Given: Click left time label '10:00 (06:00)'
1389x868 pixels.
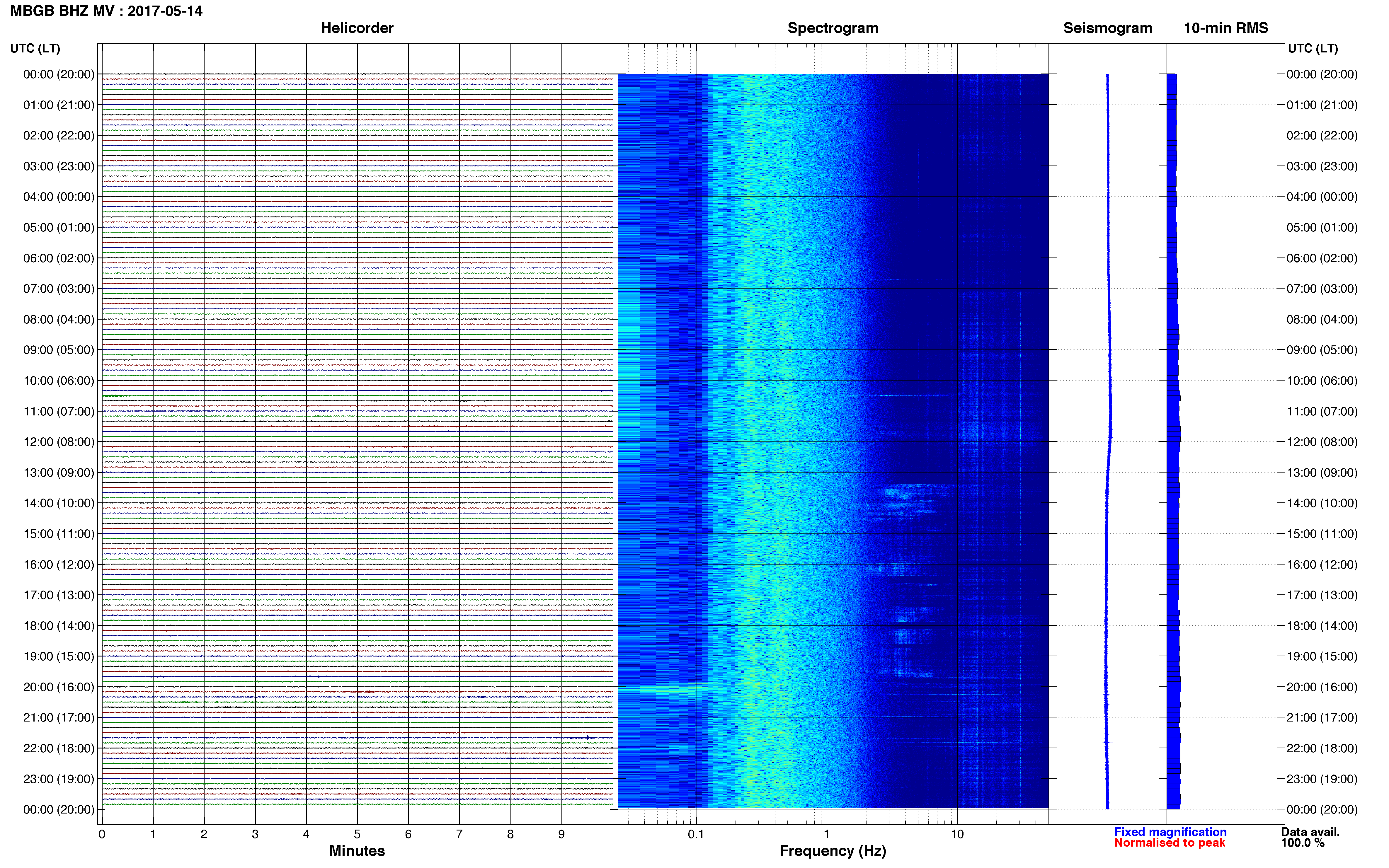Looking at the screenshot, I should 59,381.
